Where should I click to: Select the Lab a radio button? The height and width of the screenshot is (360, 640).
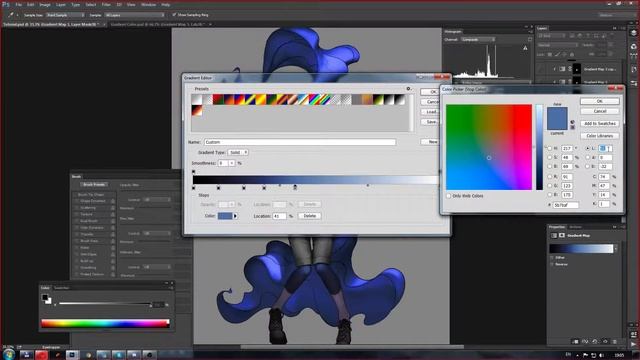(x=588, y=158)
